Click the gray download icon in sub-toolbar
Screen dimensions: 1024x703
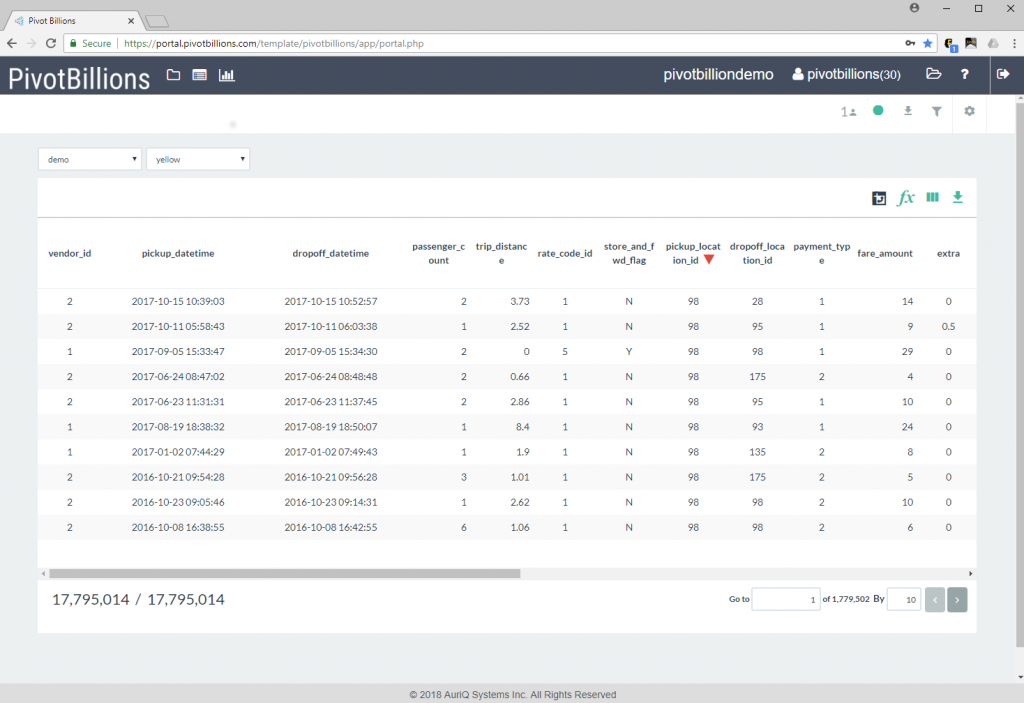point(908,111)
